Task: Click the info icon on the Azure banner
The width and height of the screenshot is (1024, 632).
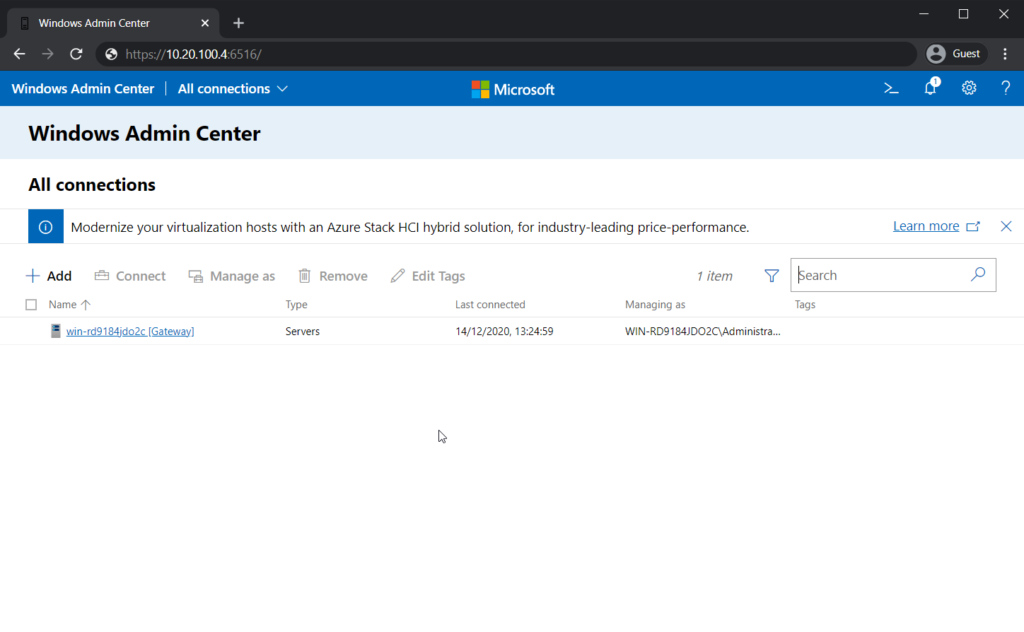Action: point(45,226)
